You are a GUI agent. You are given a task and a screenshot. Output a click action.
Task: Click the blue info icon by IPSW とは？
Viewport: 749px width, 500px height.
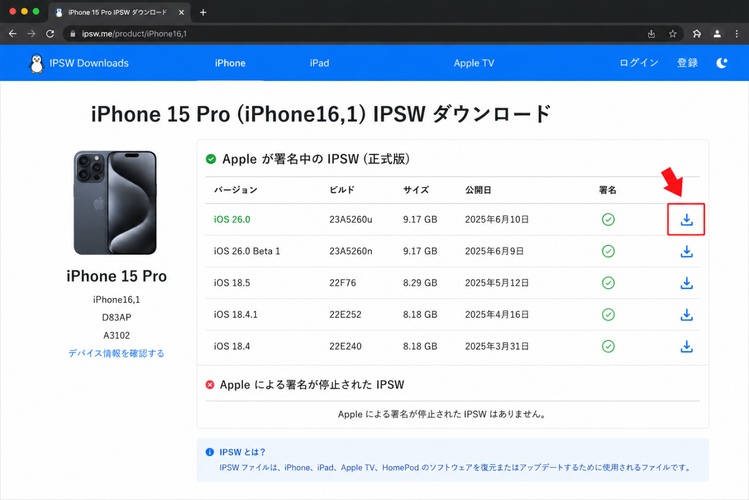click(x=209, y=452)
